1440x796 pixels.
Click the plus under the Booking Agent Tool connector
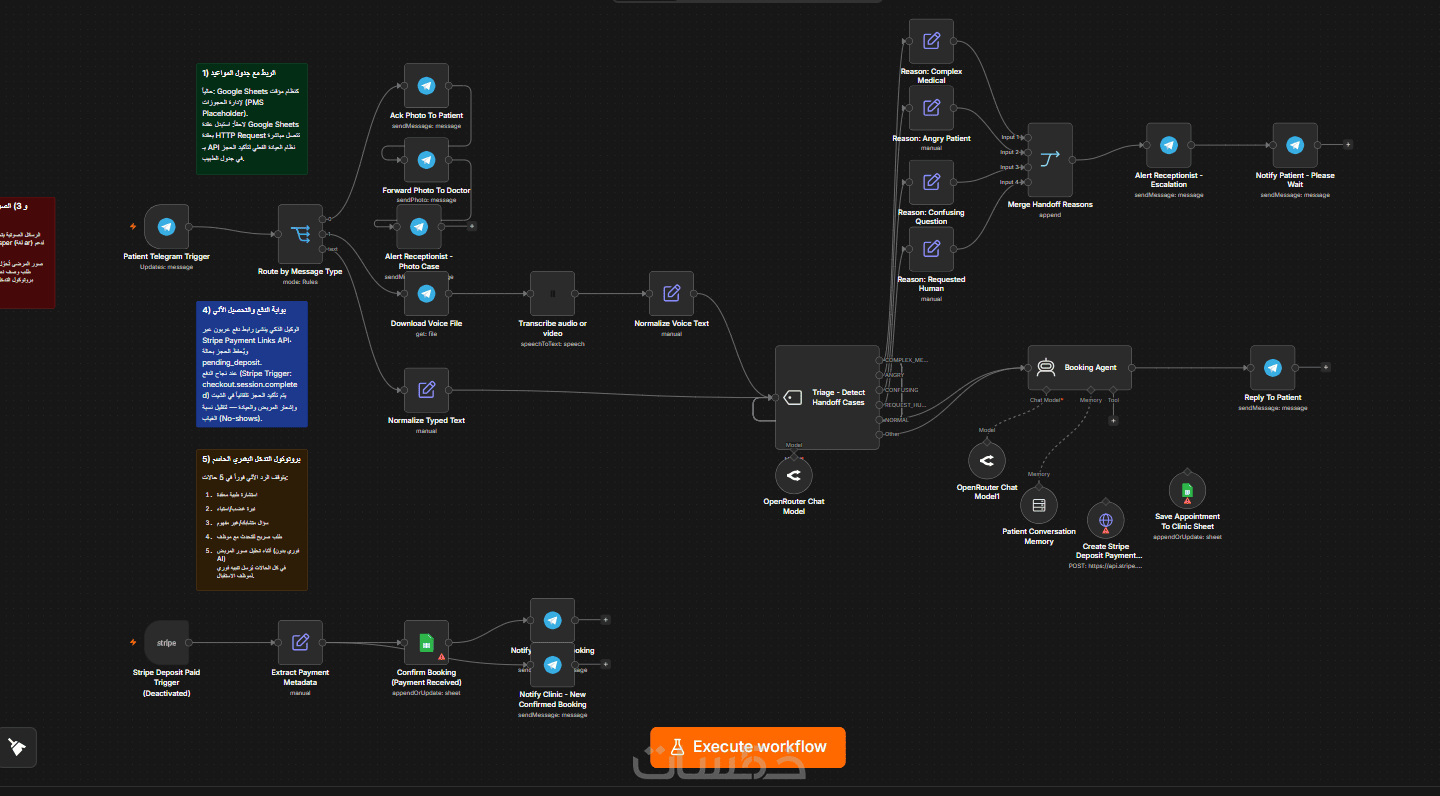tap(1113, 420)
